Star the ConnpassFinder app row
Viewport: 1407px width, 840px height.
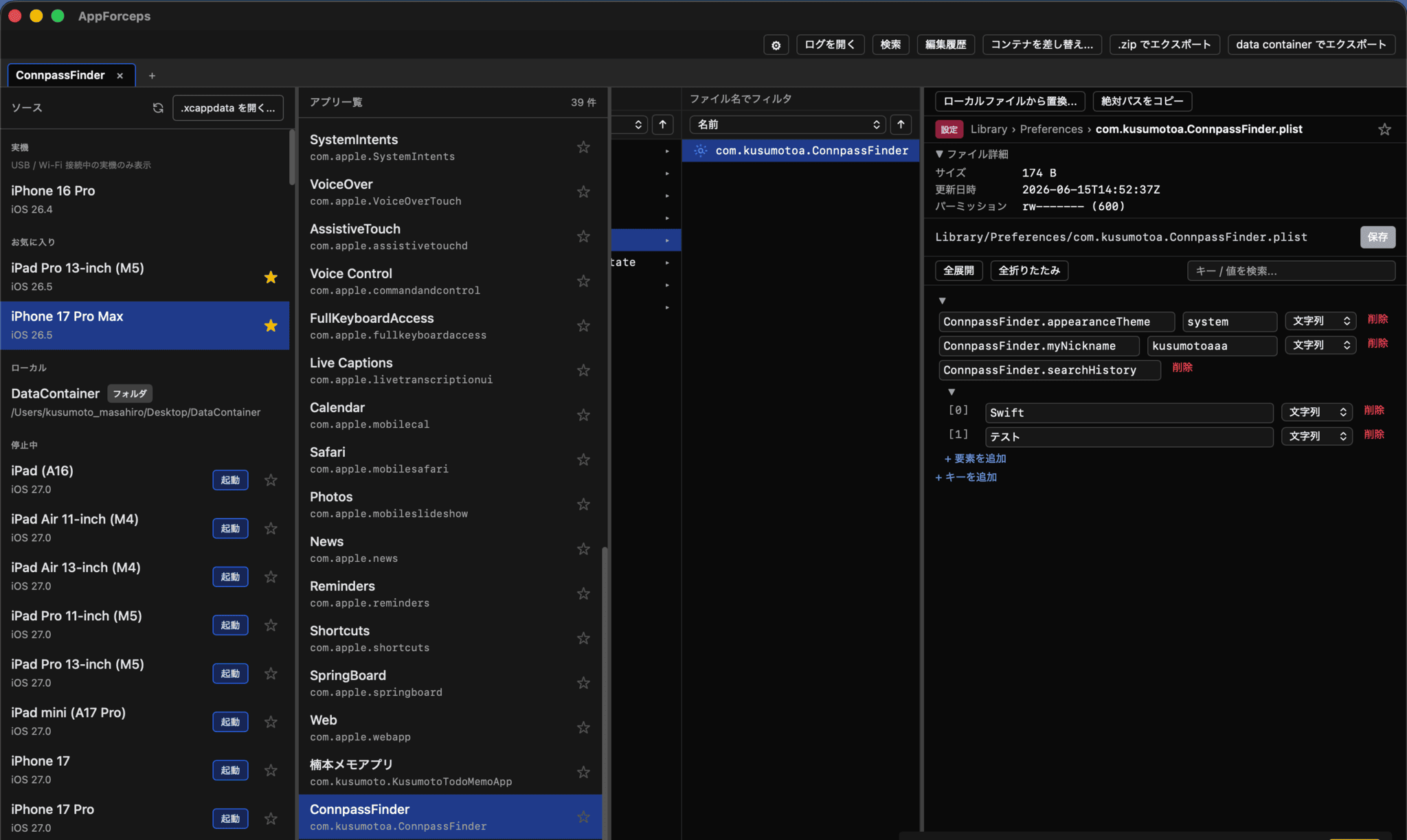(x=583, y=817)
